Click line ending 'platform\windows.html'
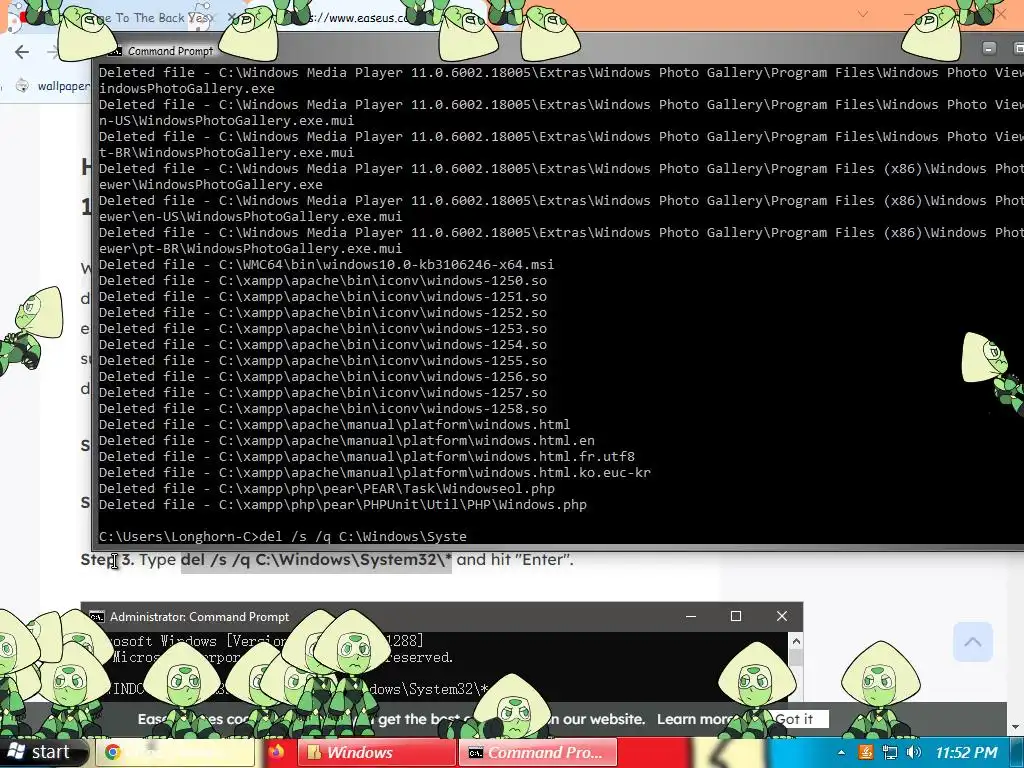1024x768 pixels. tap(334, 424)
